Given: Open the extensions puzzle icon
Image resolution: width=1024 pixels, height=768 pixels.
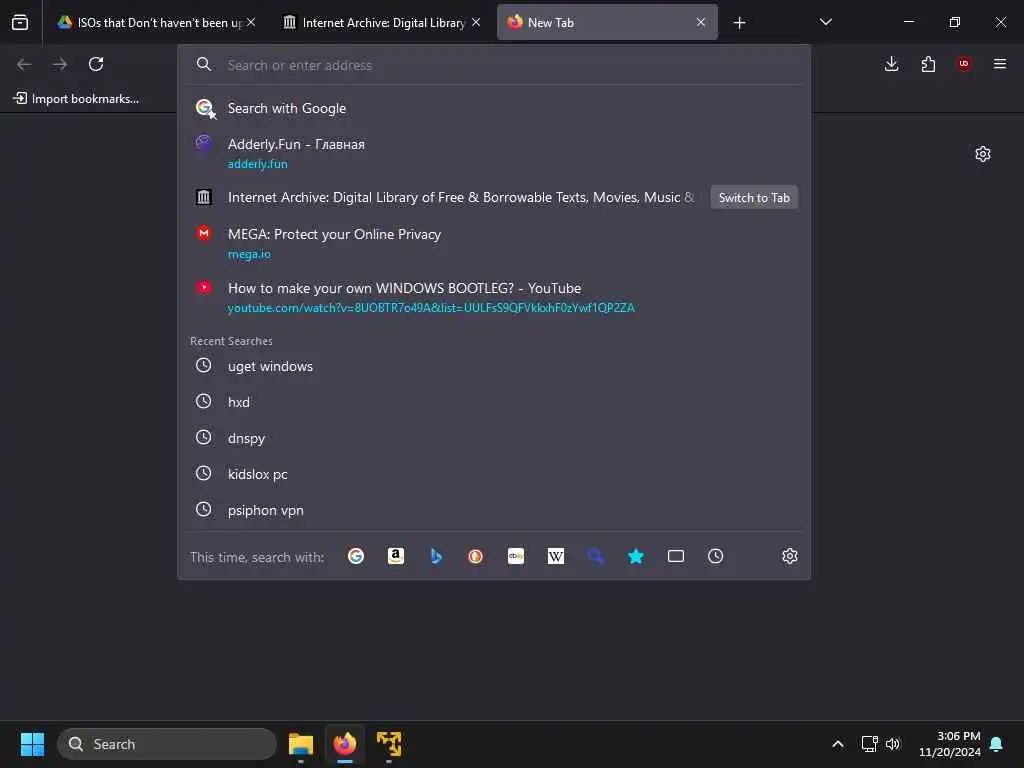Looking at the screenshot, I should tap(928, 64).
